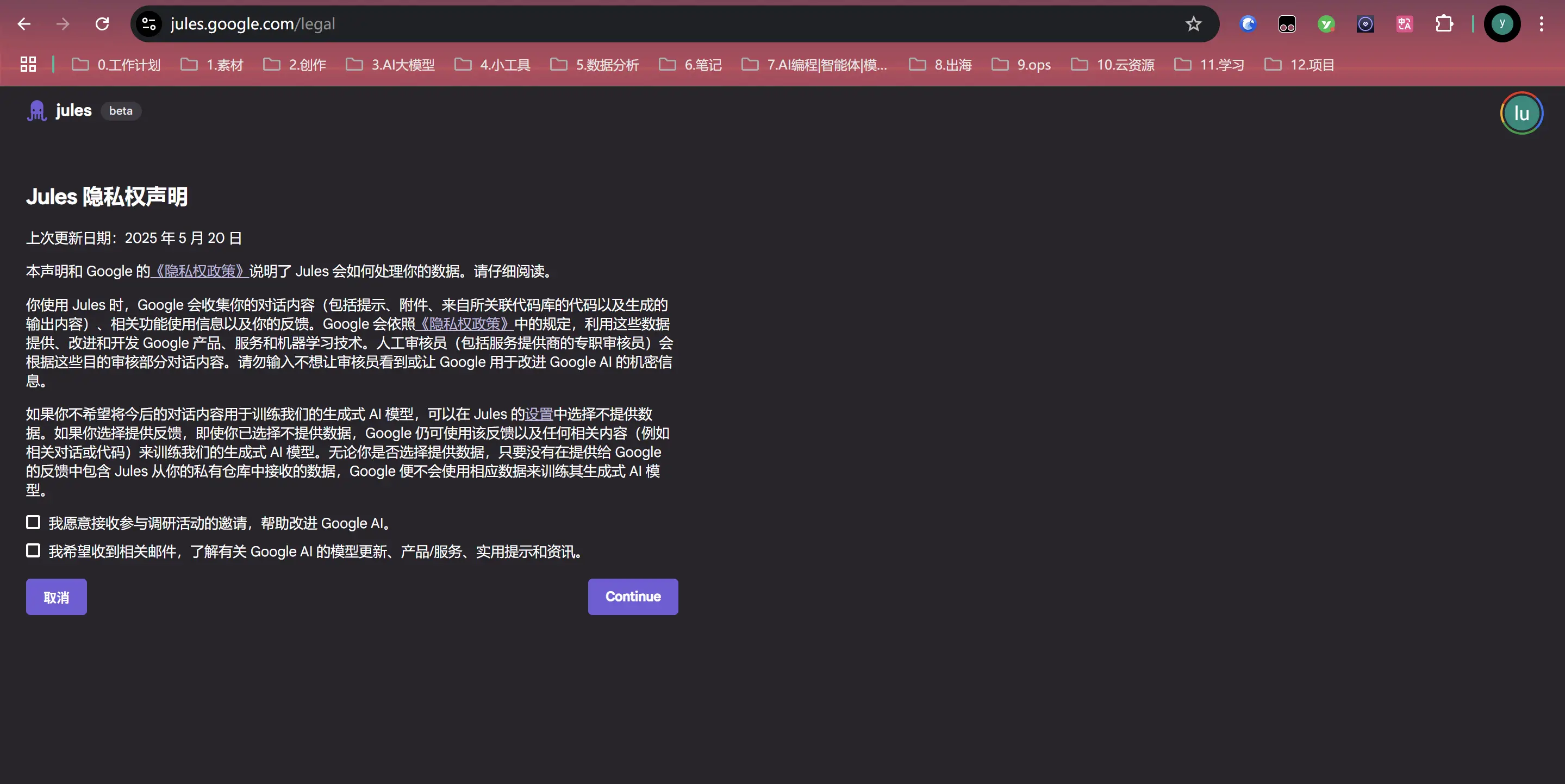Go back using the browser back arrow
Viewport: 1565px width, 784px height.
pyautogui.click(x=24, y=24)
